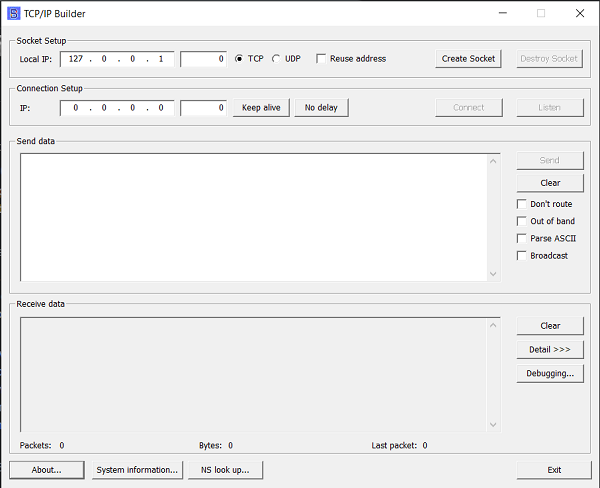Tick the Parse ASCII checkbox

522,238
